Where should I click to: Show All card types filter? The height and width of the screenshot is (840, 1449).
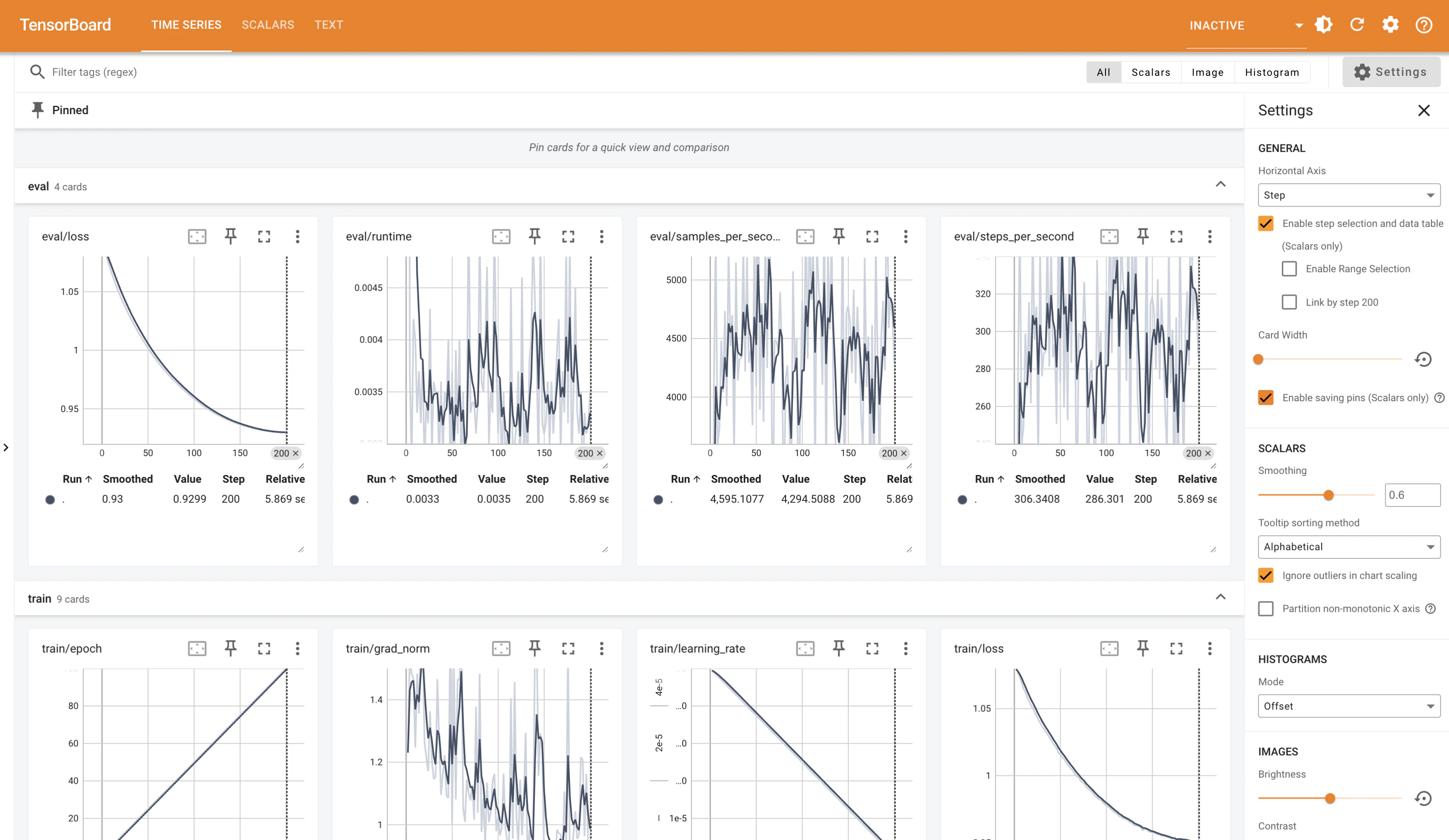click(1103, 72)
